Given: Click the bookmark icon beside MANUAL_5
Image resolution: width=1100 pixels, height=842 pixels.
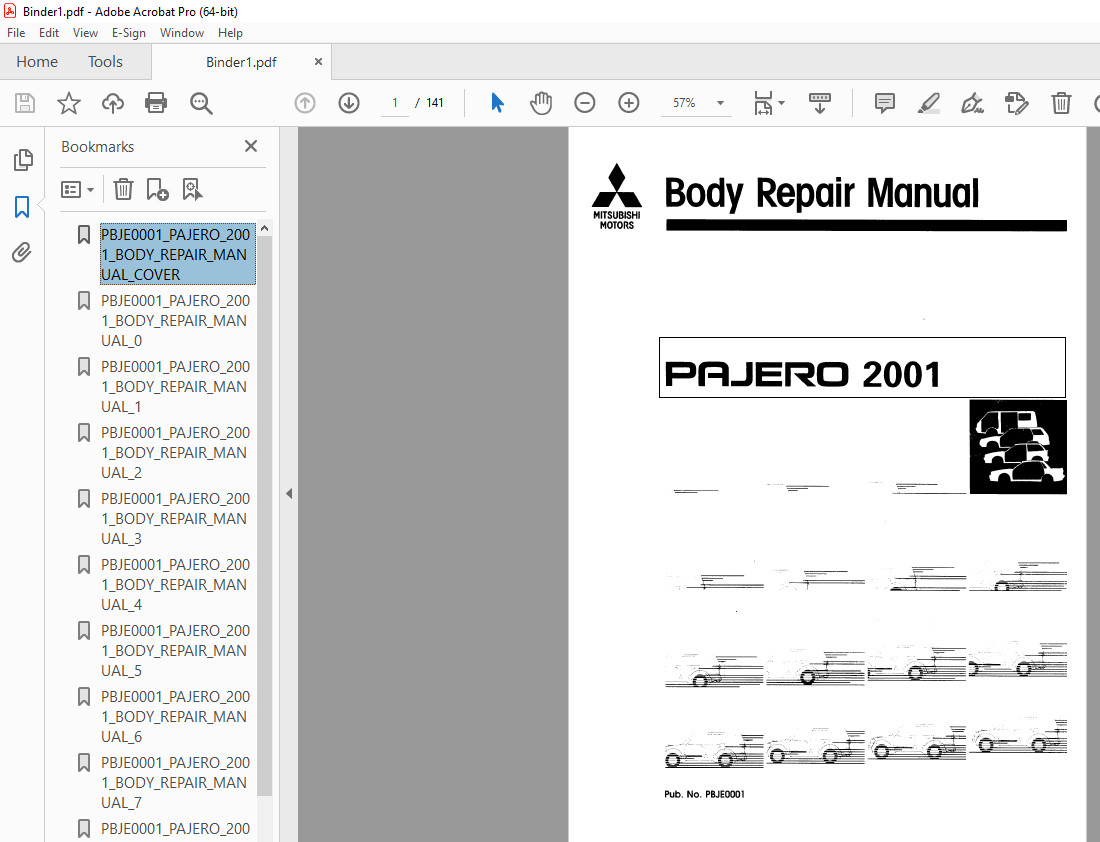Looking at the screenshot, I should click(x=83, y=631).
